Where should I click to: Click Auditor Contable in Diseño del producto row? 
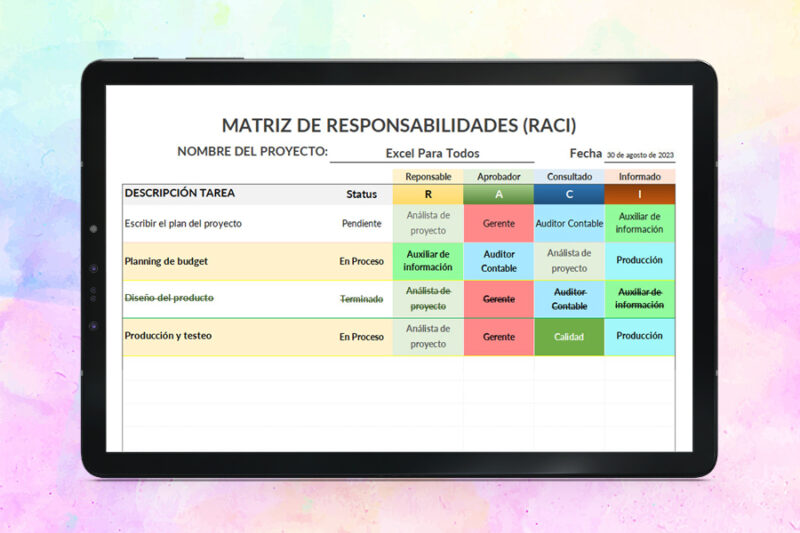click(x=569, y=299)
